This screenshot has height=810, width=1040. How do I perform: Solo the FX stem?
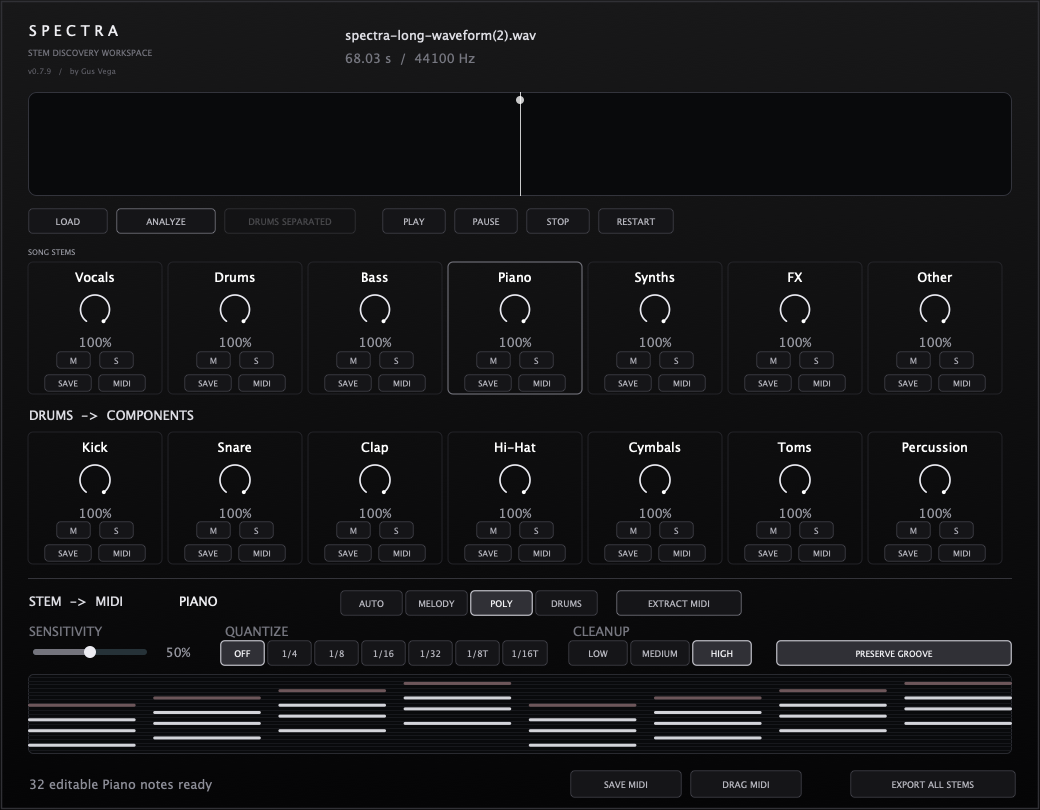(x=816, y=360)
